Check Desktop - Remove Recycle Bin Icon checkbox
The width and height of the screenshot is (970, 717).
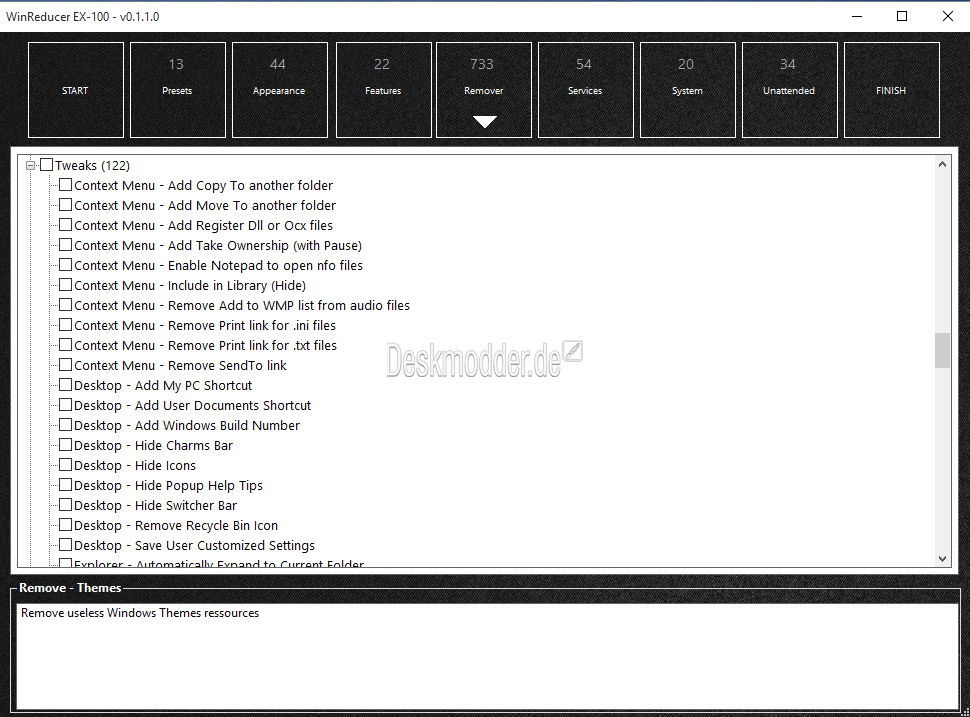(x=66, y=525)
